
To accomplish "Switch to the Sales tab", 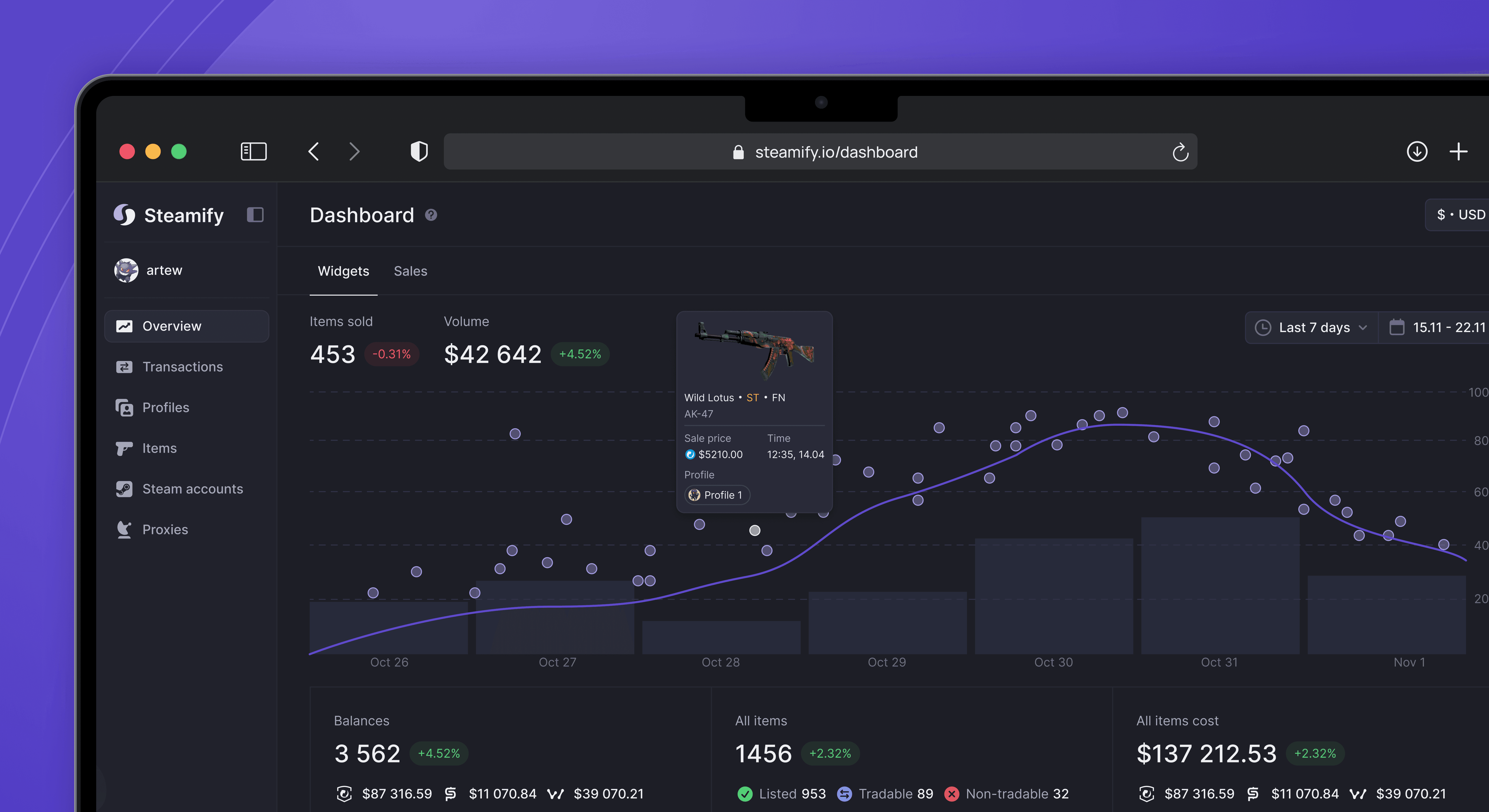I will tap(410, 271).
